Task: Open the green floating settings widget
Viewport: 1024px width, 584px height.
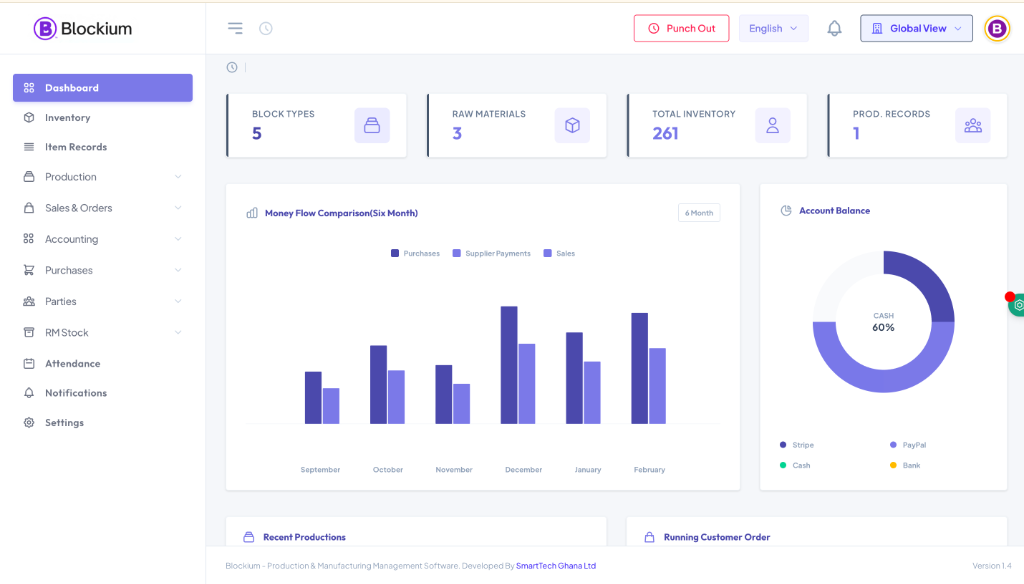Action: click(x=1016, y=305)
